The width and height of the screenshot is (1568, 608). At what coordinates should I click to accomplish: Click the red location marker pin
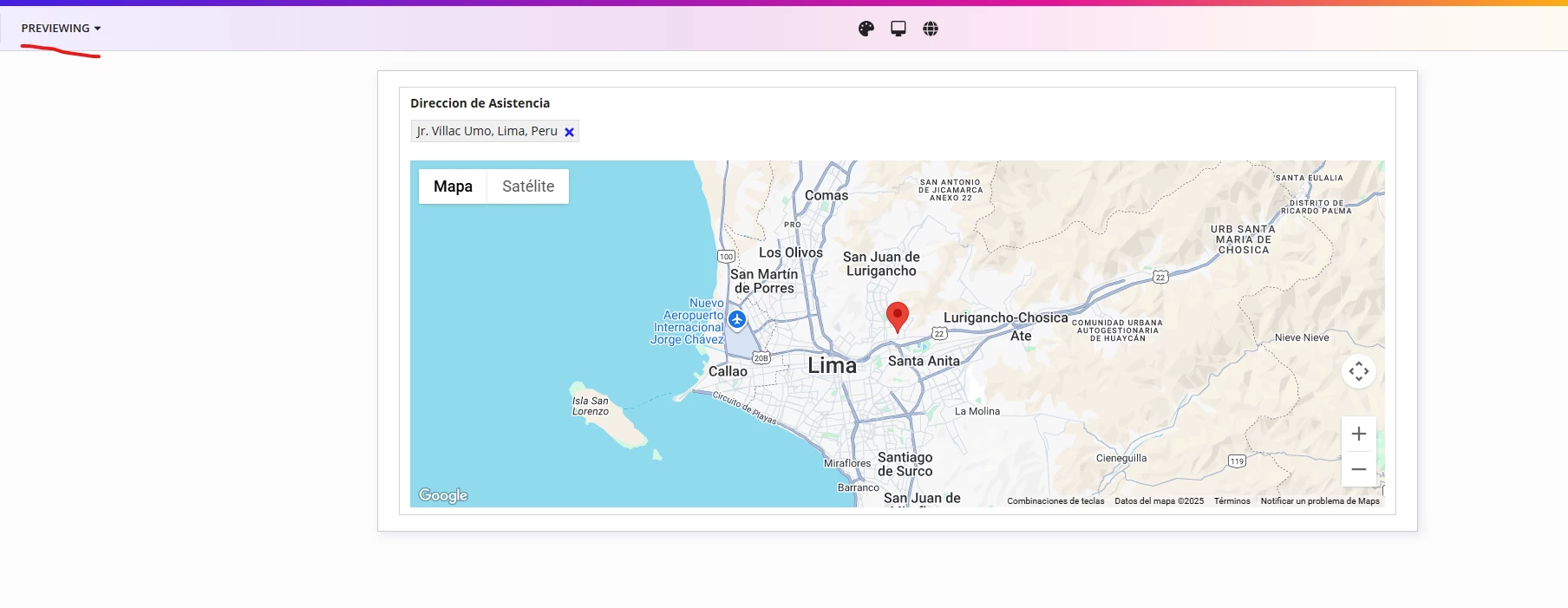(x=898, y=317)
